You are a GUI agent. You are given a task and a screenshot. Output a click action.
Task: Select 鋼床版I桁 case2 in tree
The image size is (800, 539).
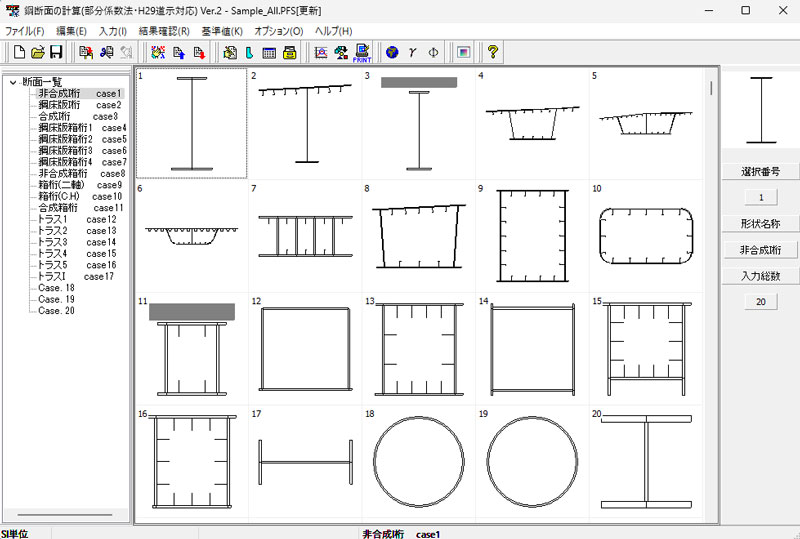click(80, 105)
